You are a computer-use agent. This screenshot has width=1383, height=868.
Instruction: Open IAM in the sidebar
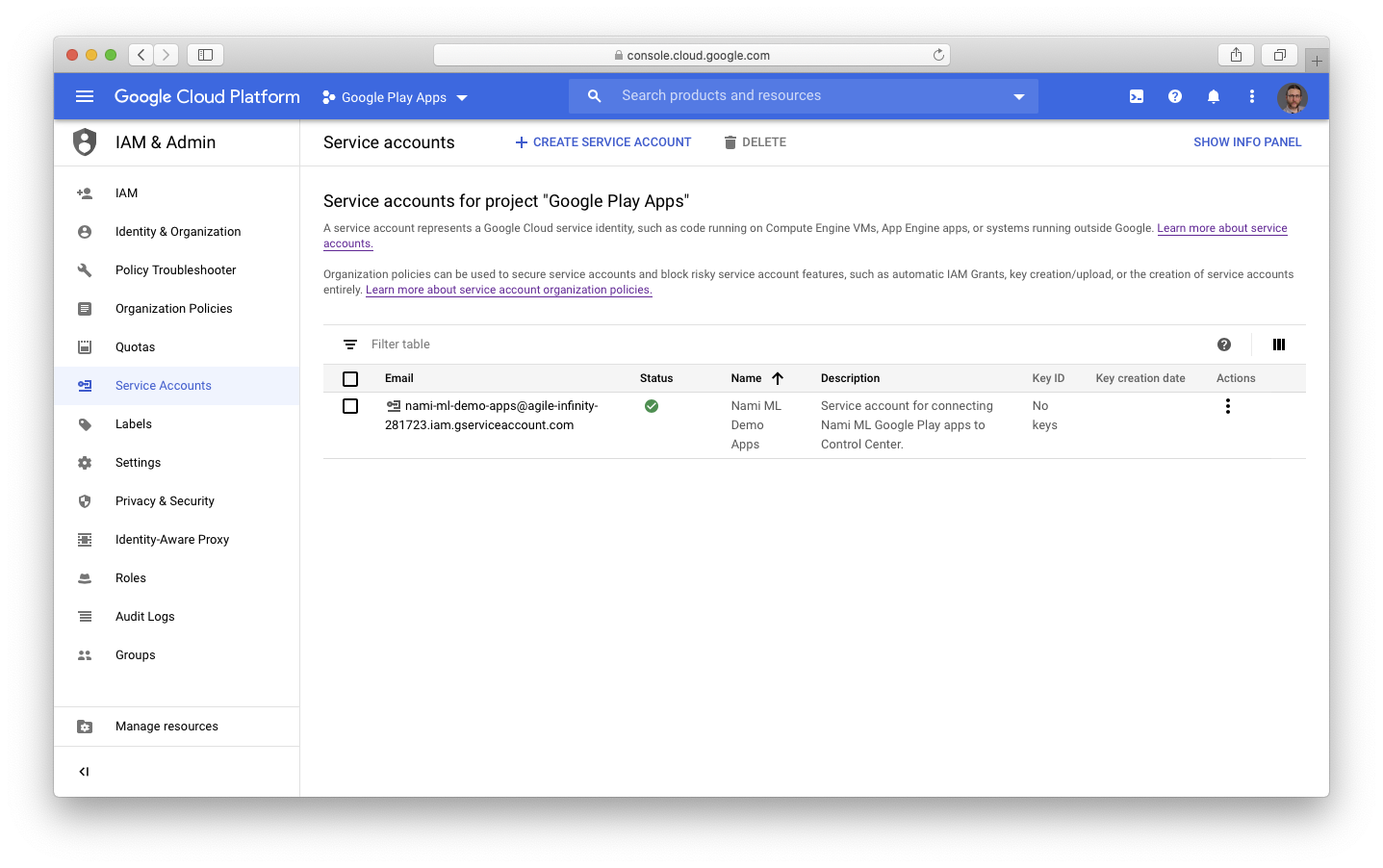(x=177, y=193)
